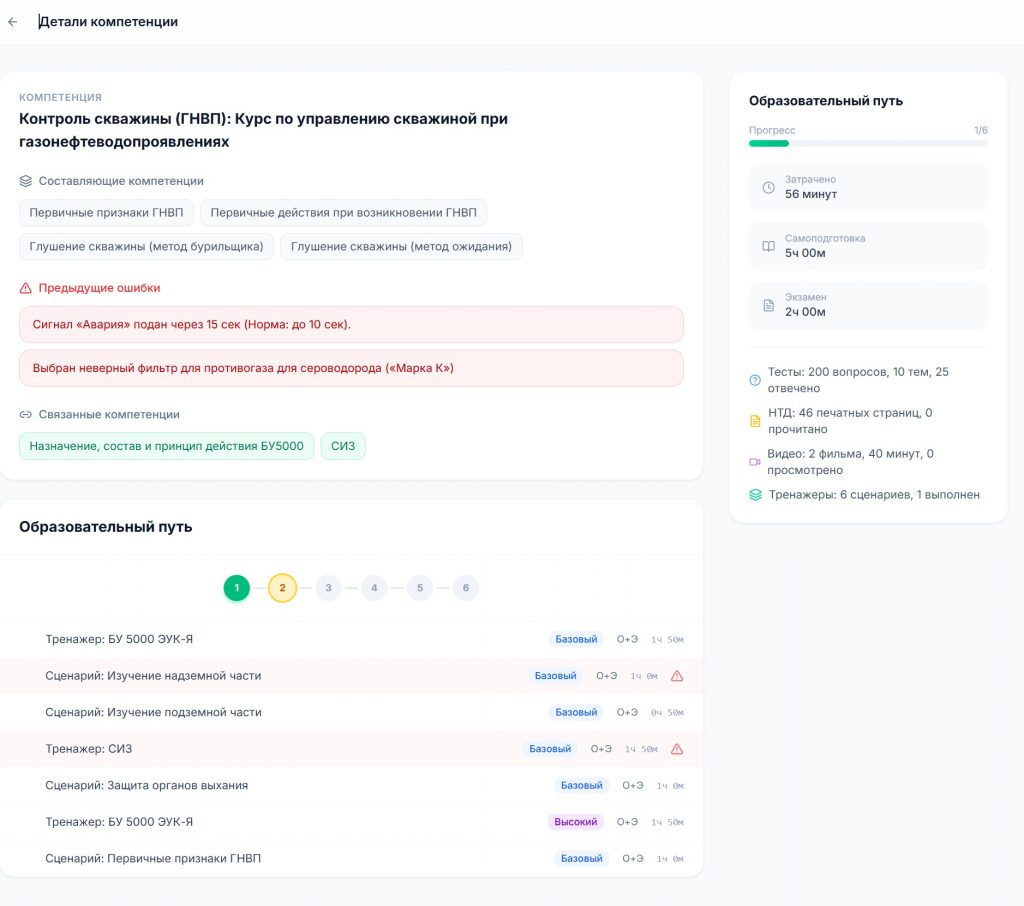Click the video camera icon for Видео
The width and height of the screenshot is (1024, 906).
(755, 462)
